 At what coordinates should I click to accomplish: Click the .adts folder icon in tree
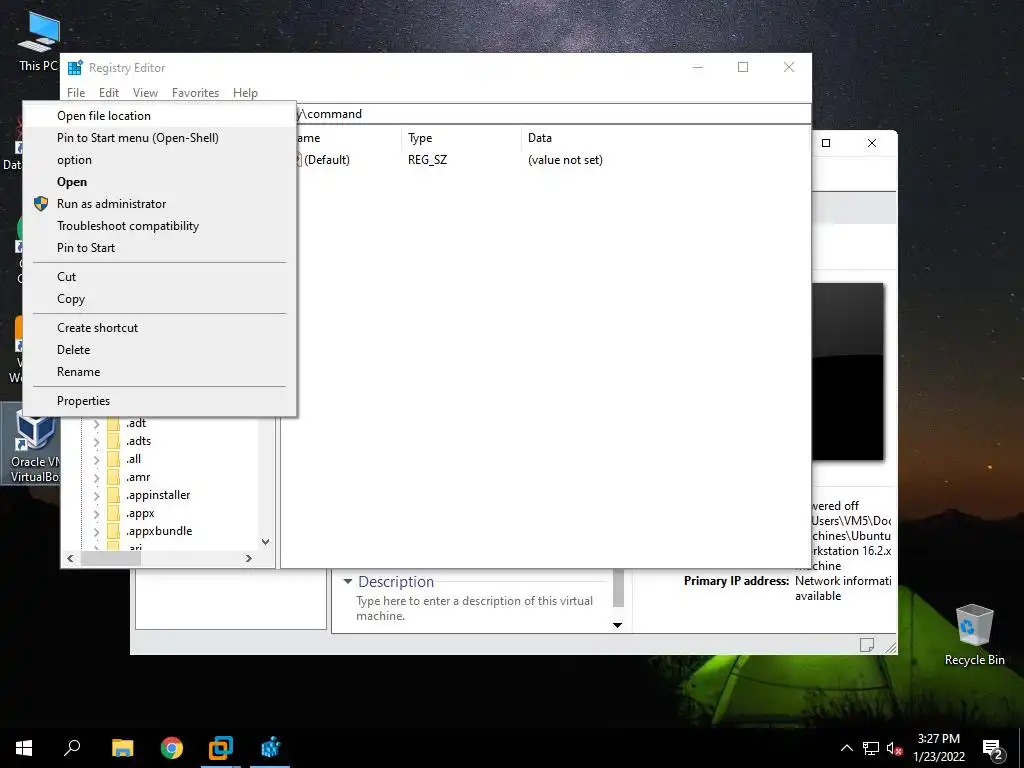tap(114, 441)
